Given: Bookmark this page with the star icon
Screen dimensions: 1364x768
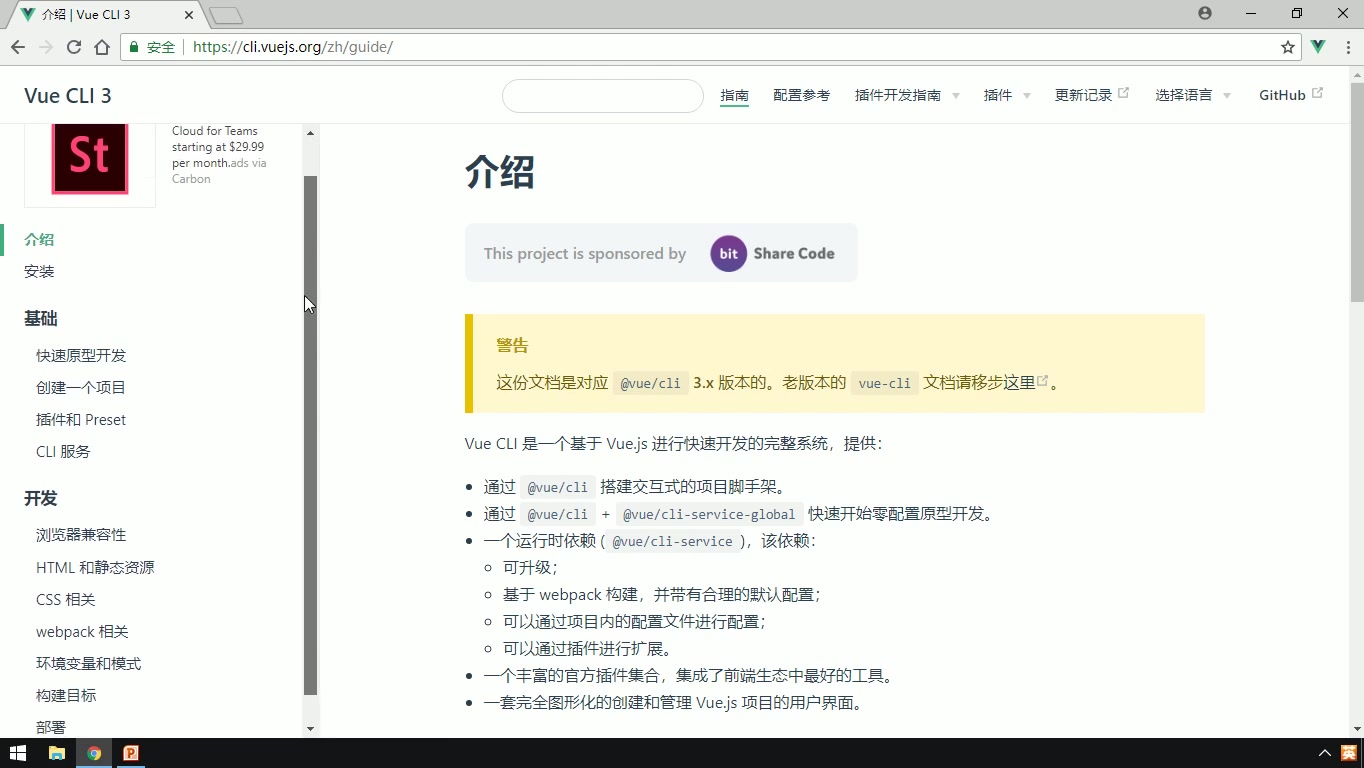Looking at the screenshot, I should [1288, 47].
